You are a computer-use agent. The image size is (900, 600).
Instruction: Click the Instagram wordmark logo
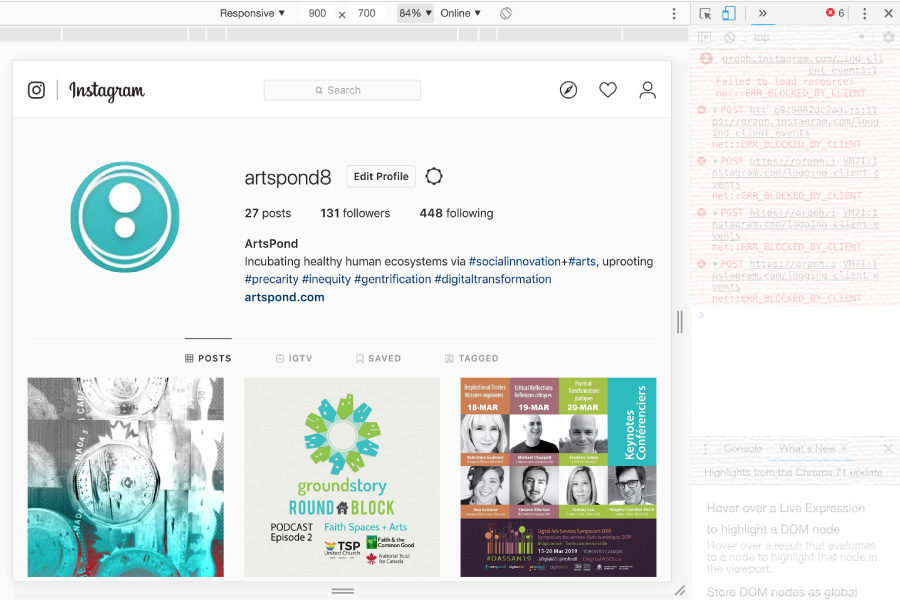[107, 90]
